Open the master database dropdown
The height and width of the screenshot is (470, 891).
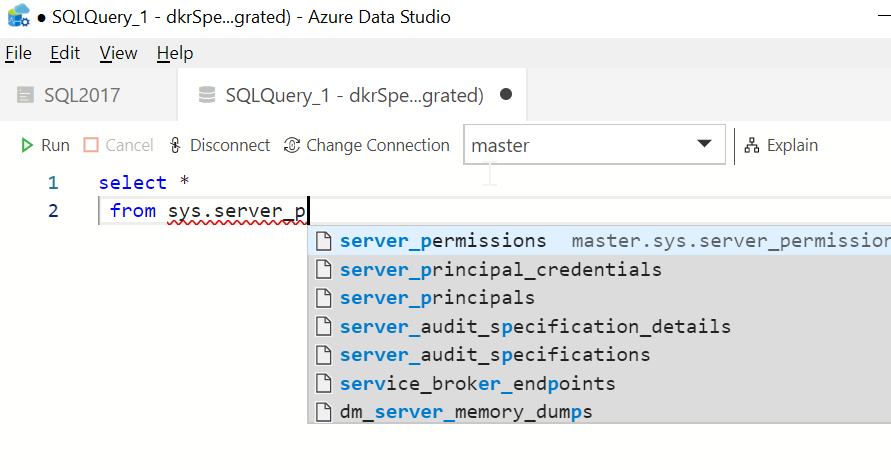pos(703,145)
